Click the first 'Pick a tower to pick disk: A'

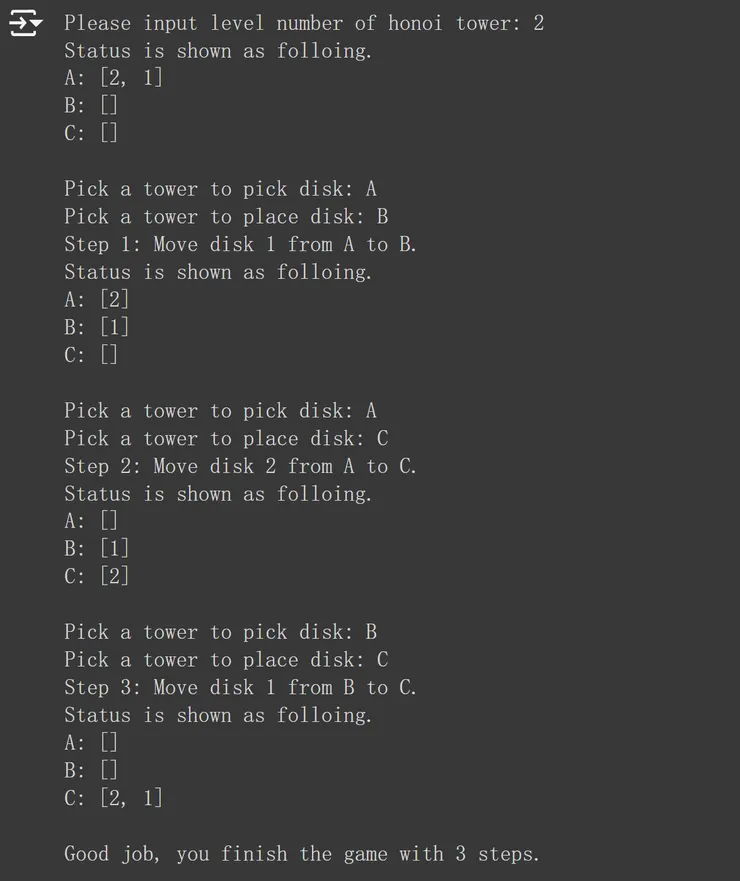[x=220, y=189]
